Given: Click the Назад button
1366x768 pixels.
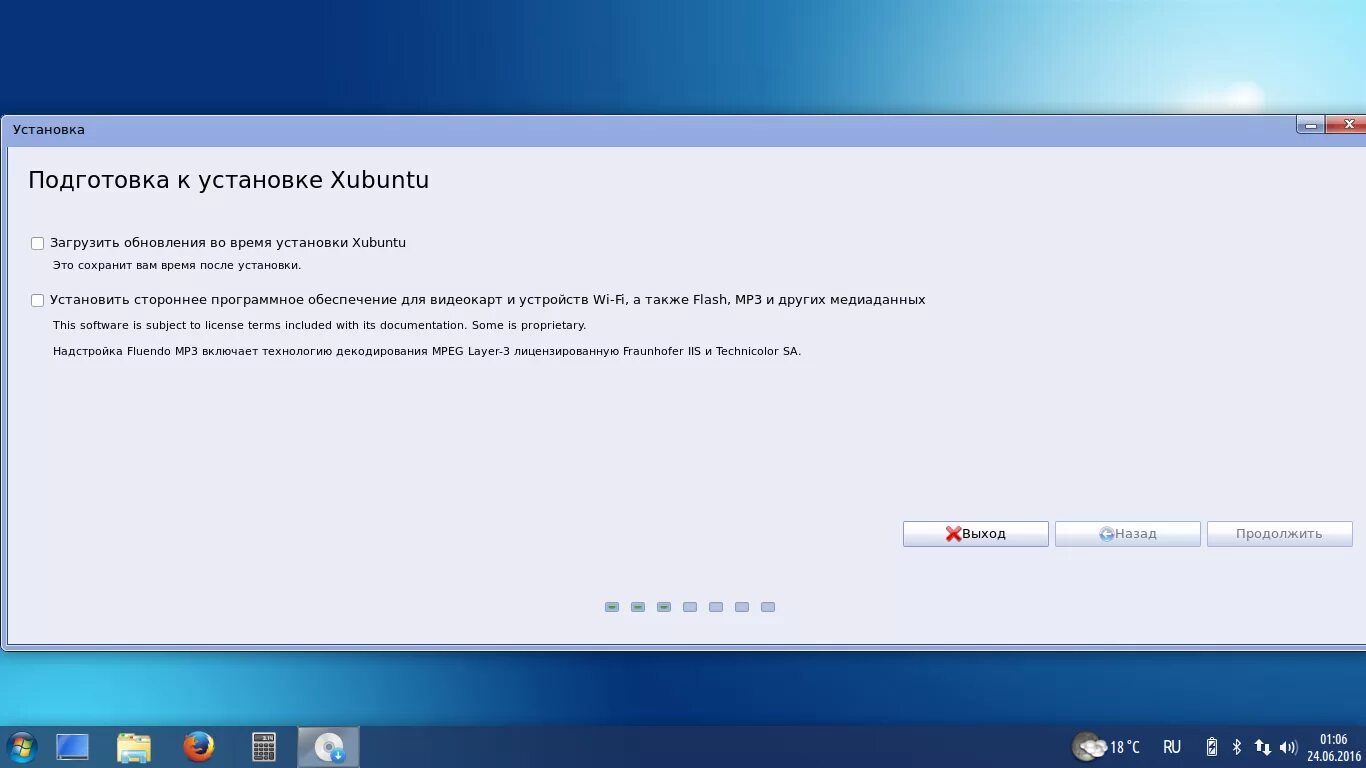Looking at the screenshot, I should pyautogui.click(x=1127, y=534).
